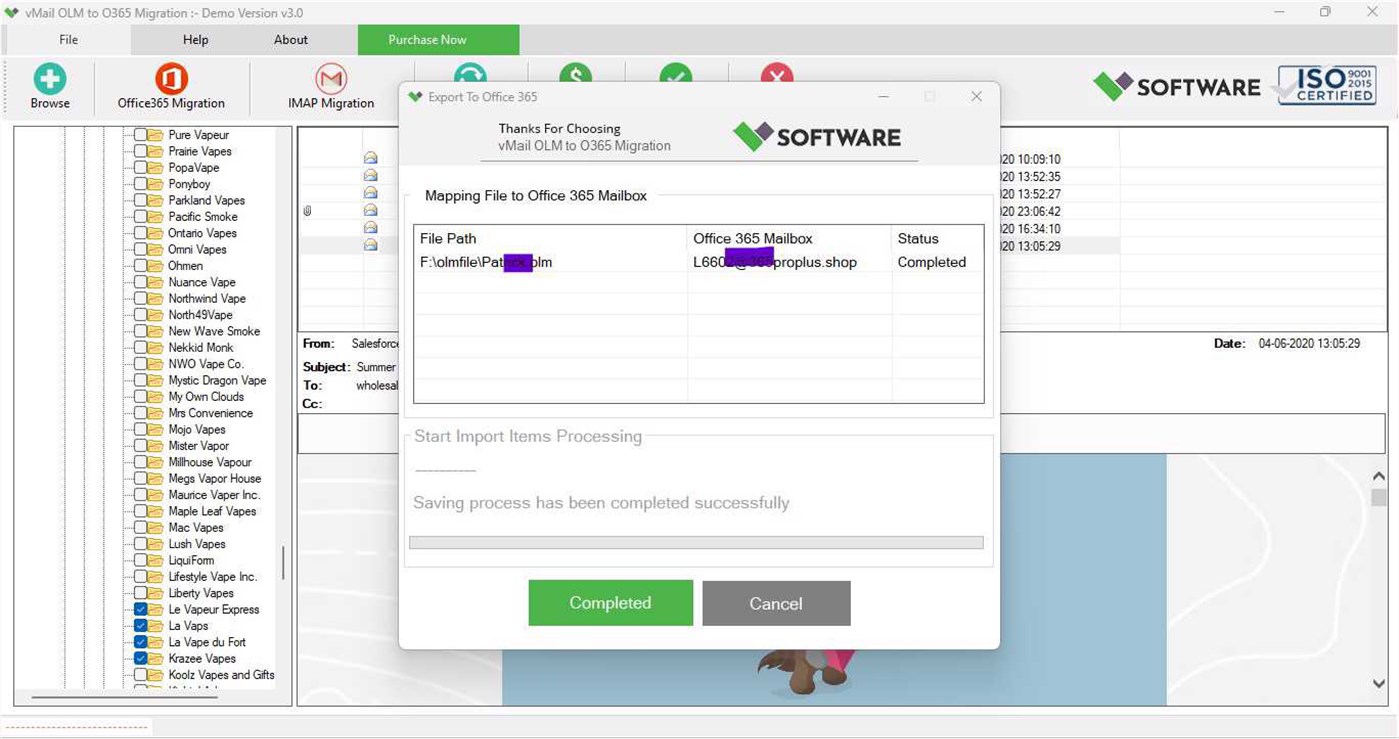Open the About menu
1399x739 pixels.
[x=291, y=40]
